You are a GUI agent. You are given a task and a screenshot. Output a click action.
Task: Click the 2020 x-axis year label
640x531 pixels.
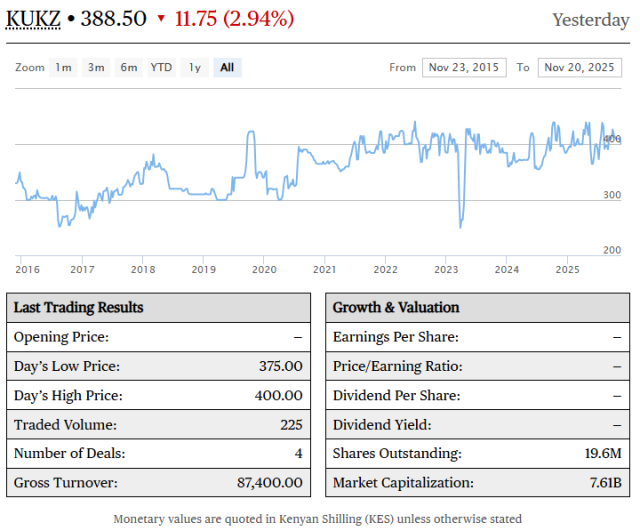click(264, 269)
